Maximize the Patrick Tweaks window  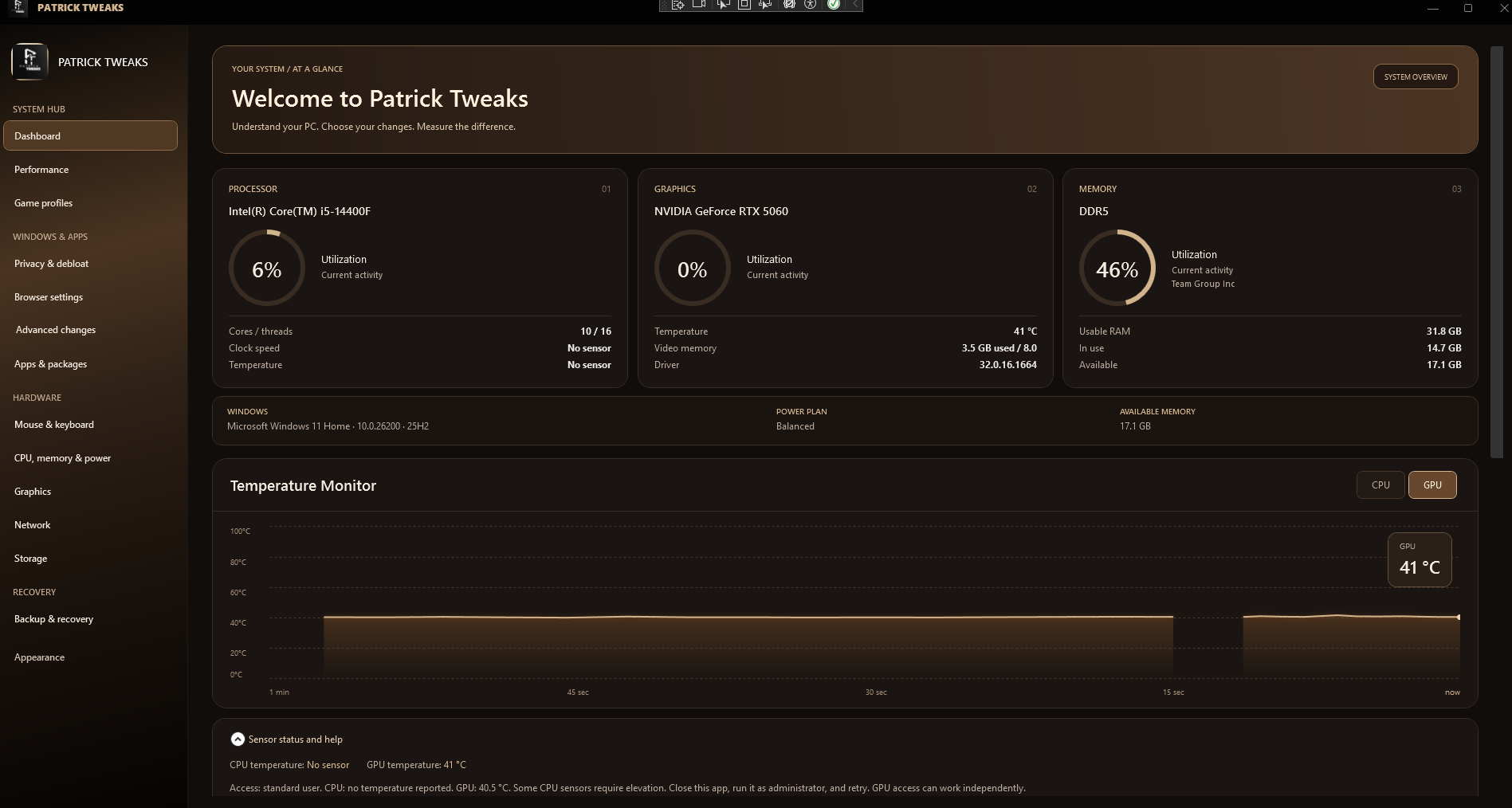click(x=1468, y=8)
